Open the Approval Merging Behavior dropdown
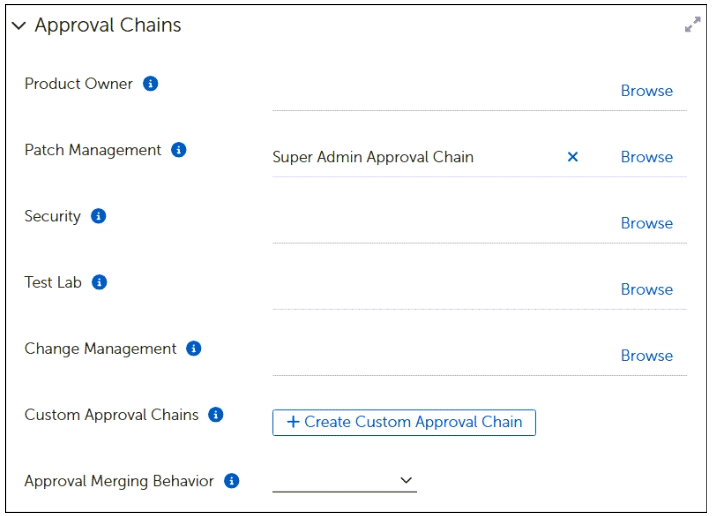713x516 pixels. (x=344, y=481)
